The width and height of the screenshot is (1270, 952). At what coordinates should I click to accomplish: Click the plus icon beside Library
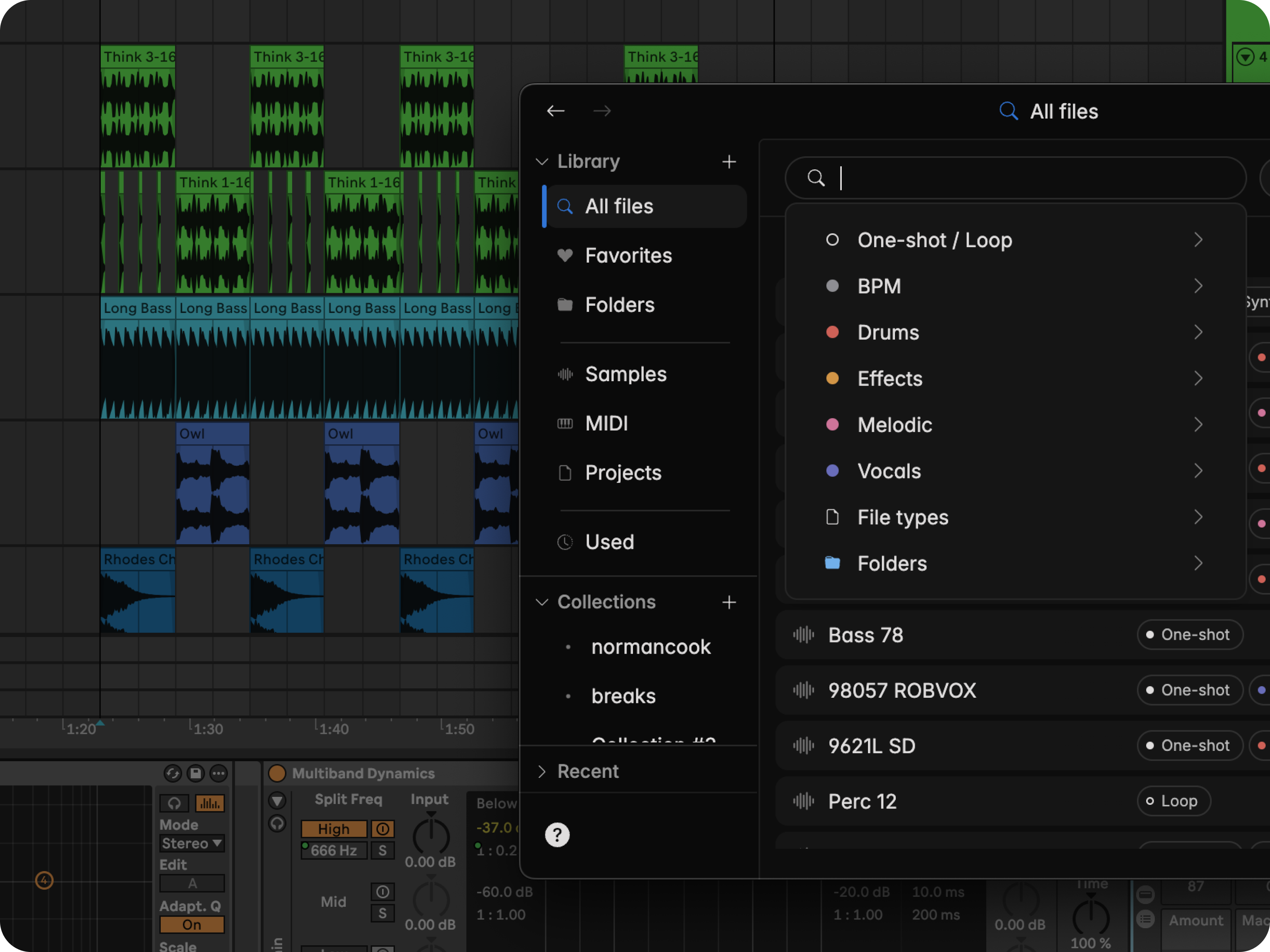tap(729, 162)
